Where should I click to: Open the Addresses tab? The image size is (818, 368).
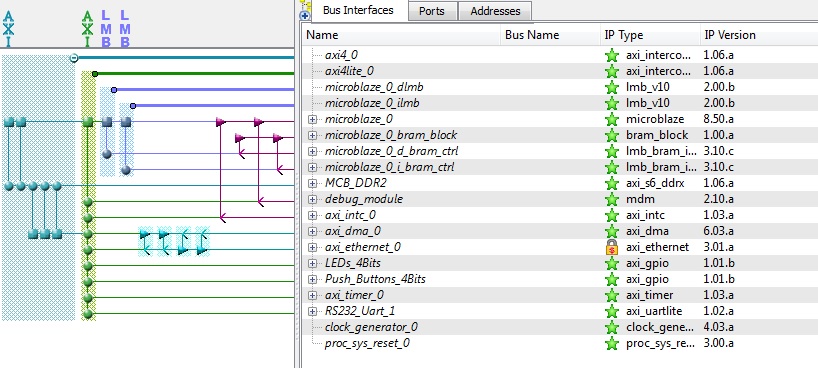click(x=495, y=11)
